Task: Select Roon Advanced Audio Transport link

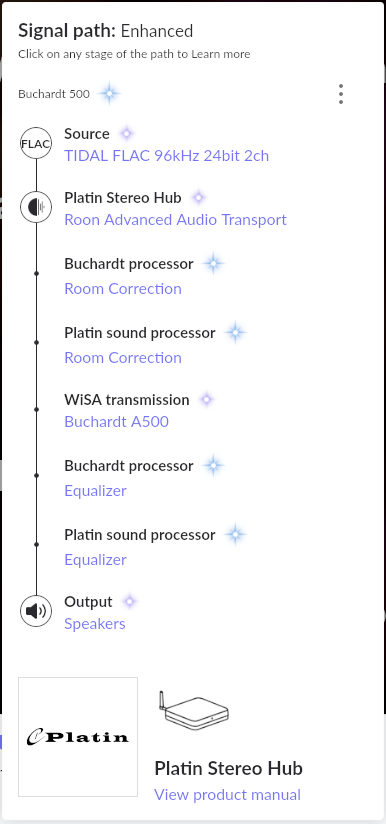Action: click(x=175, y=220)
